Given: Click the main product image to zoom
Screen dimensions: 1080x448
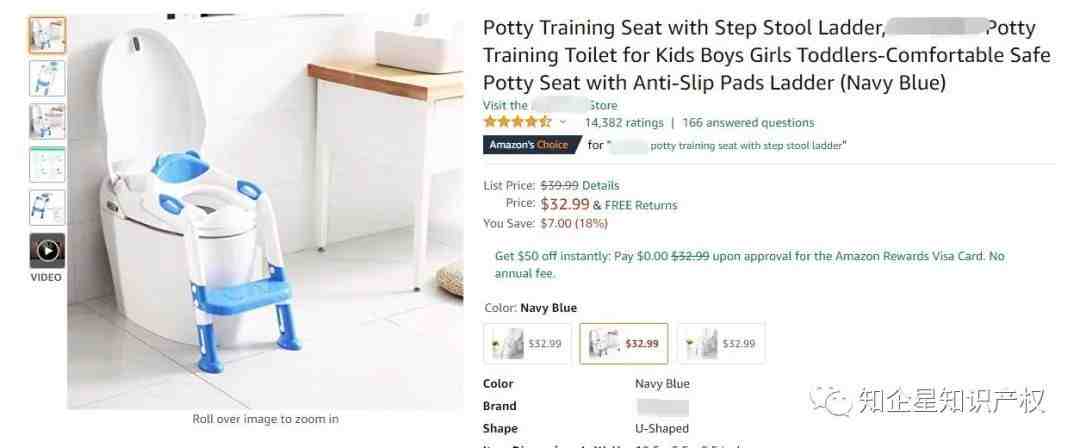Looking at the screenshot, I should 265,212.
